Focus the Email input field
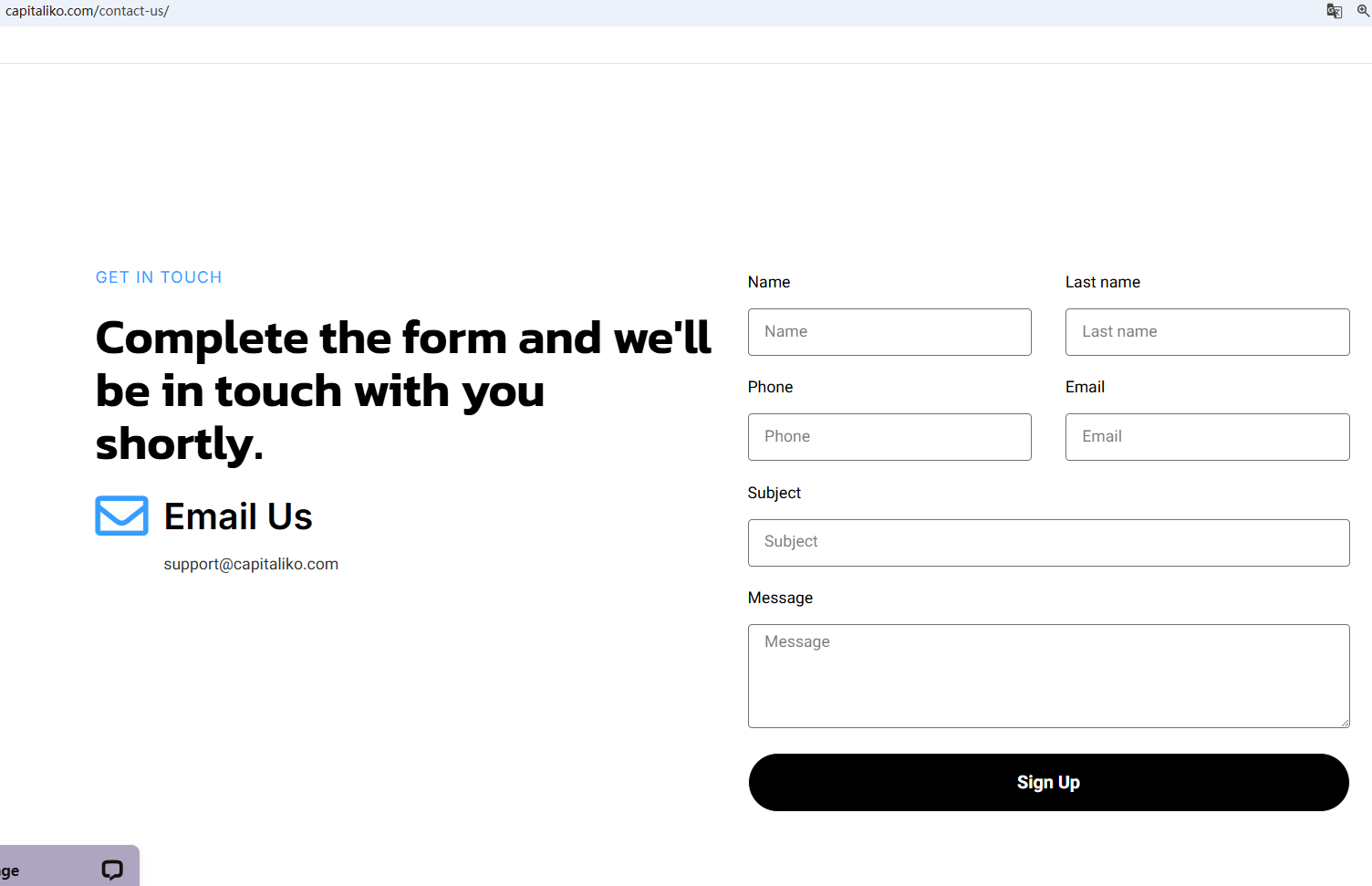Image resolution: width=1372 pixels, height=886 pixels. (1207, 437)
